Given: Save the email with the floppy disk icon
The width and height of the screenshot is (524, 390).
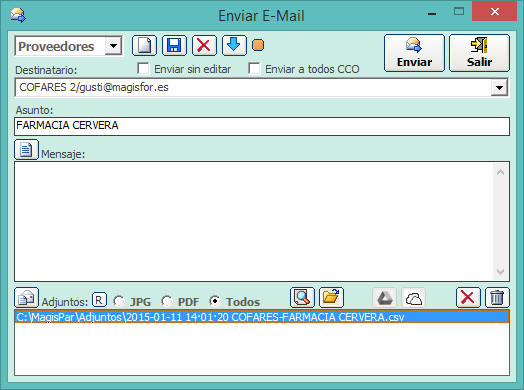Looking at the screenshot, I should pos(174,45).
